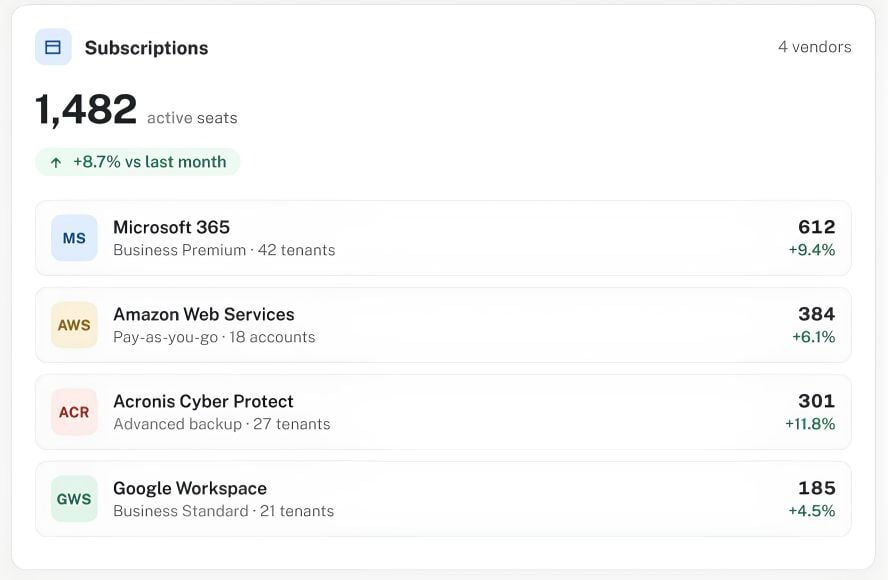888x580 pixels.
Task: Open the Acronis Cyber Protect row title
Action: pos(203,402)
